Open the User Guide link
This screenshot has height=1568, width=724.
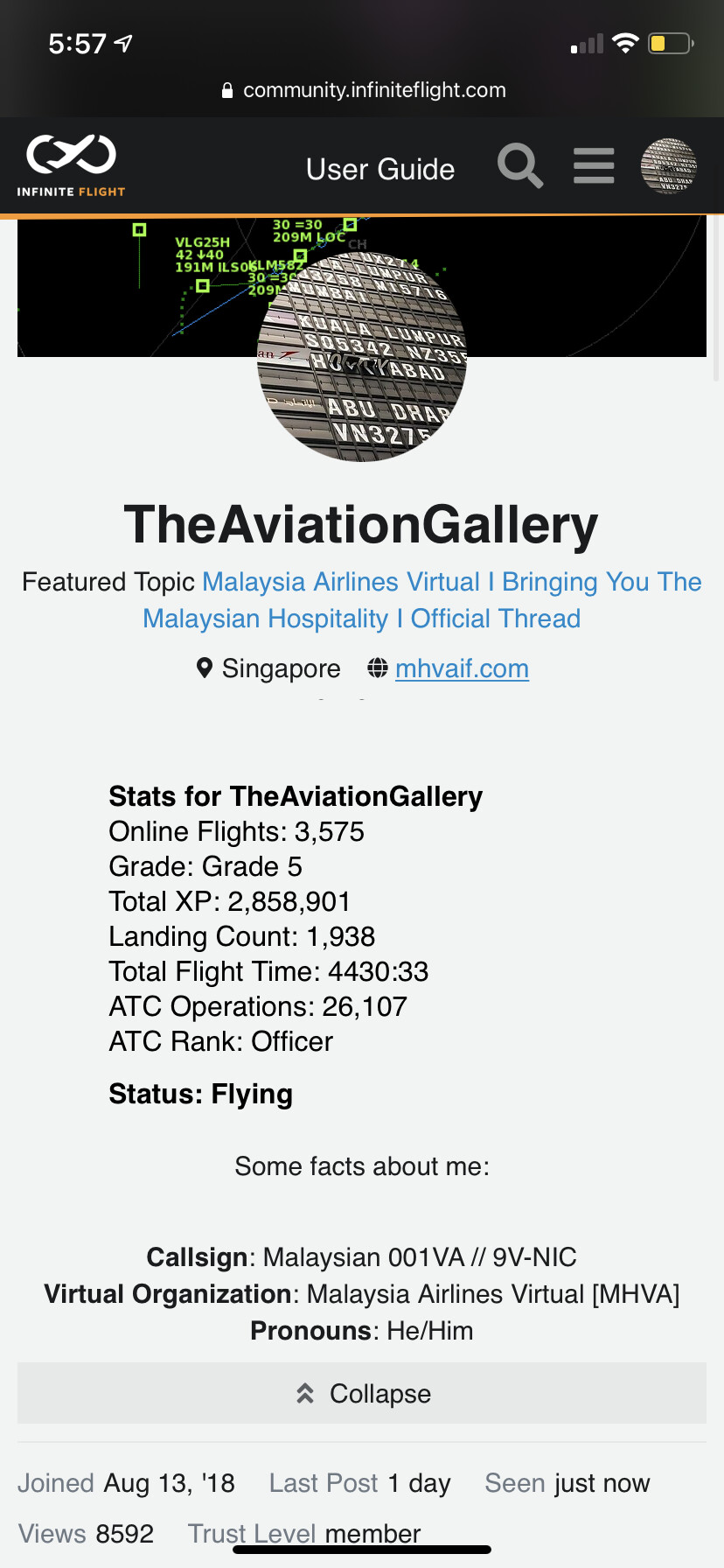click(x=380, y=169)
